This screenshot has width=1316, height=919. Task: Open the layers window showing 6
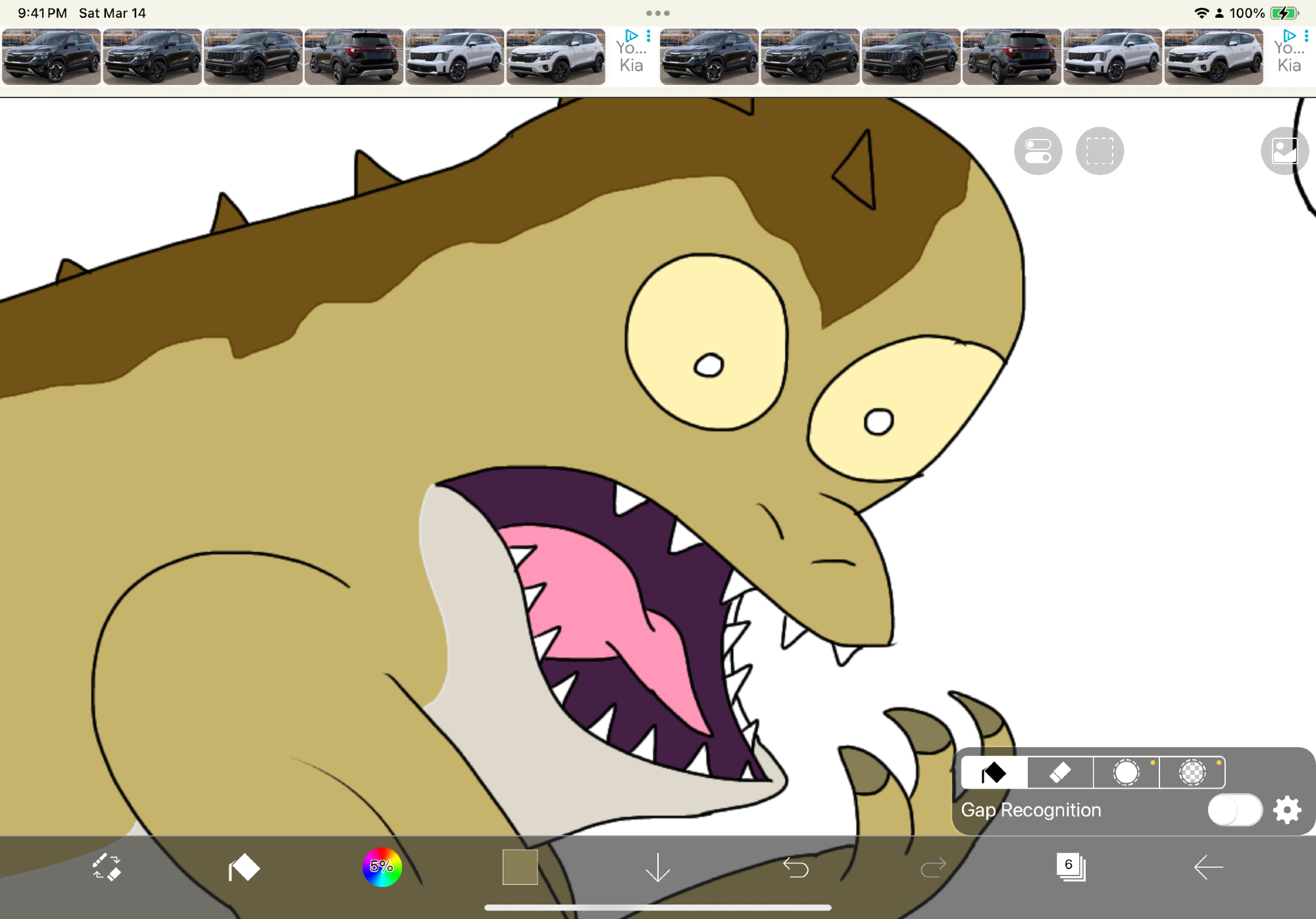pos(1071,867)
